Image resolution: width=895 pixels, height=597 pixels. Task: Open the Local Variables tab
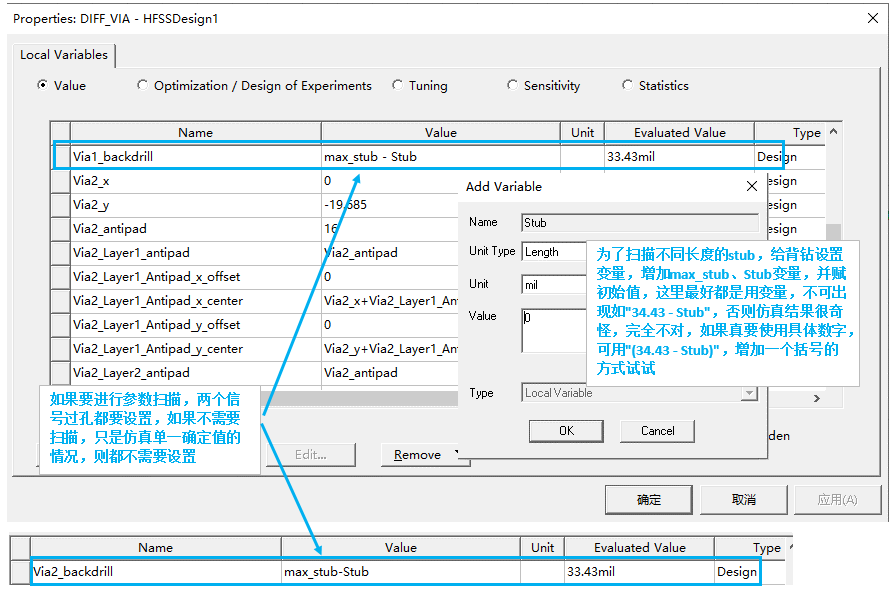(62, 55)
